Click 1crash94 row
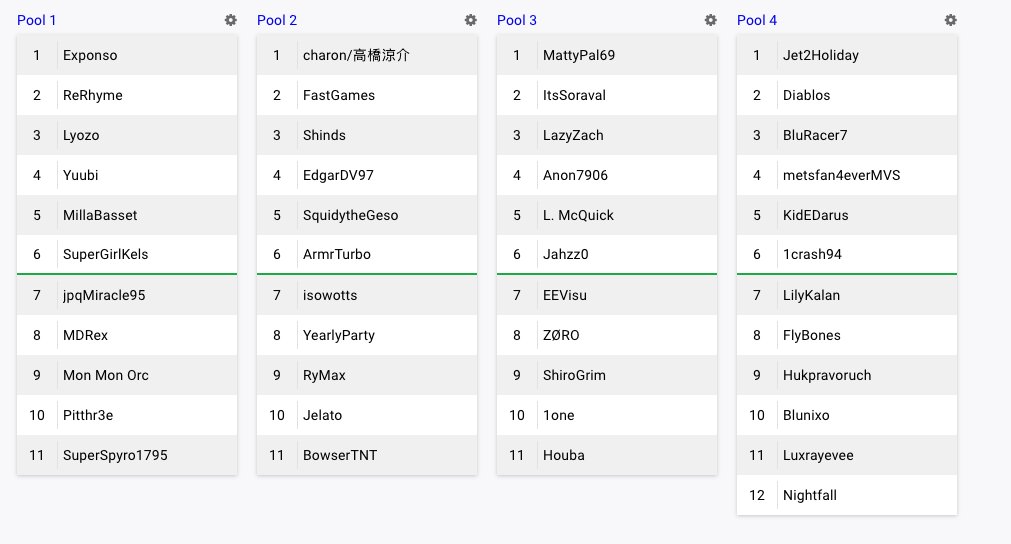 (847, 255)
